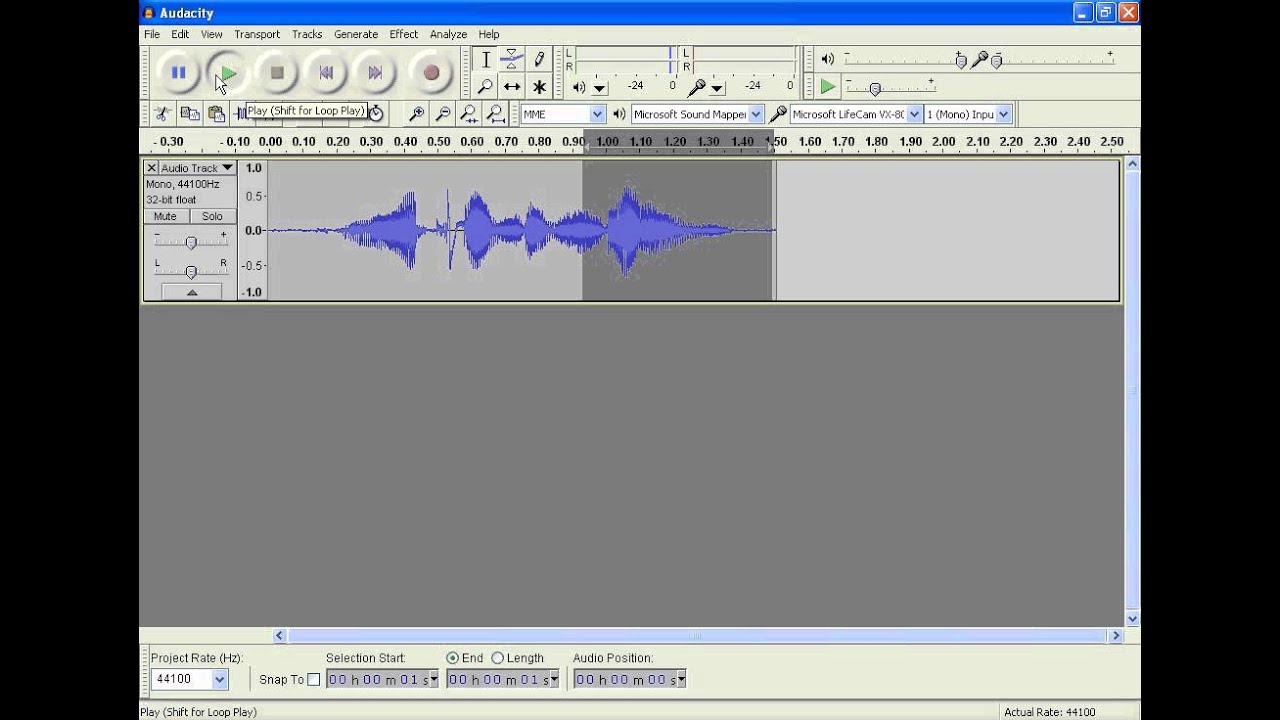Select the Envelope tool

pos(512,59)
